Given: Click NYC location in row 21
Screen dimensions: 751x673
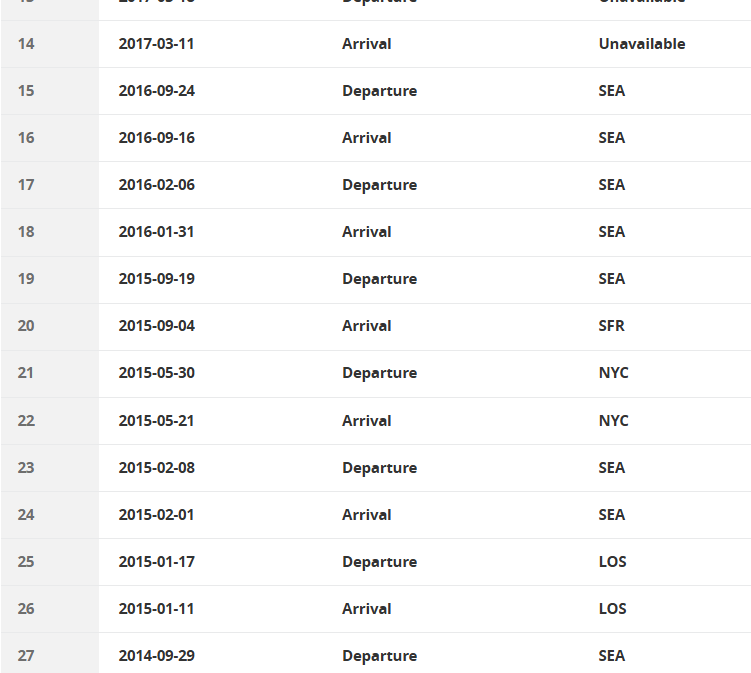Looking at the screenshot, I should point(614,373).
